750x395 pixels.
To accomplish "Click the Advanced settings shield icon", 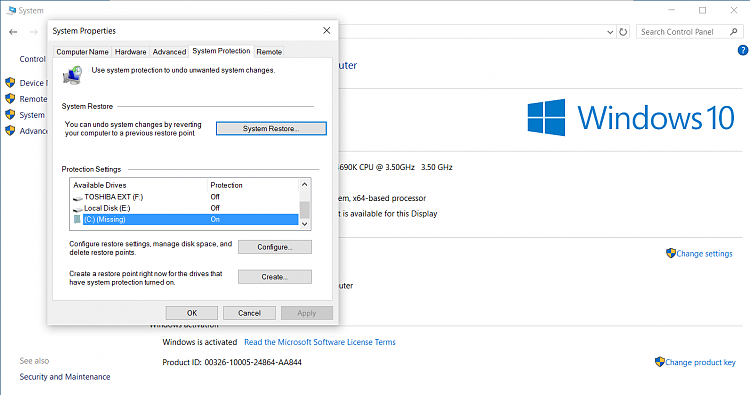I will click(x=10, y=130).
